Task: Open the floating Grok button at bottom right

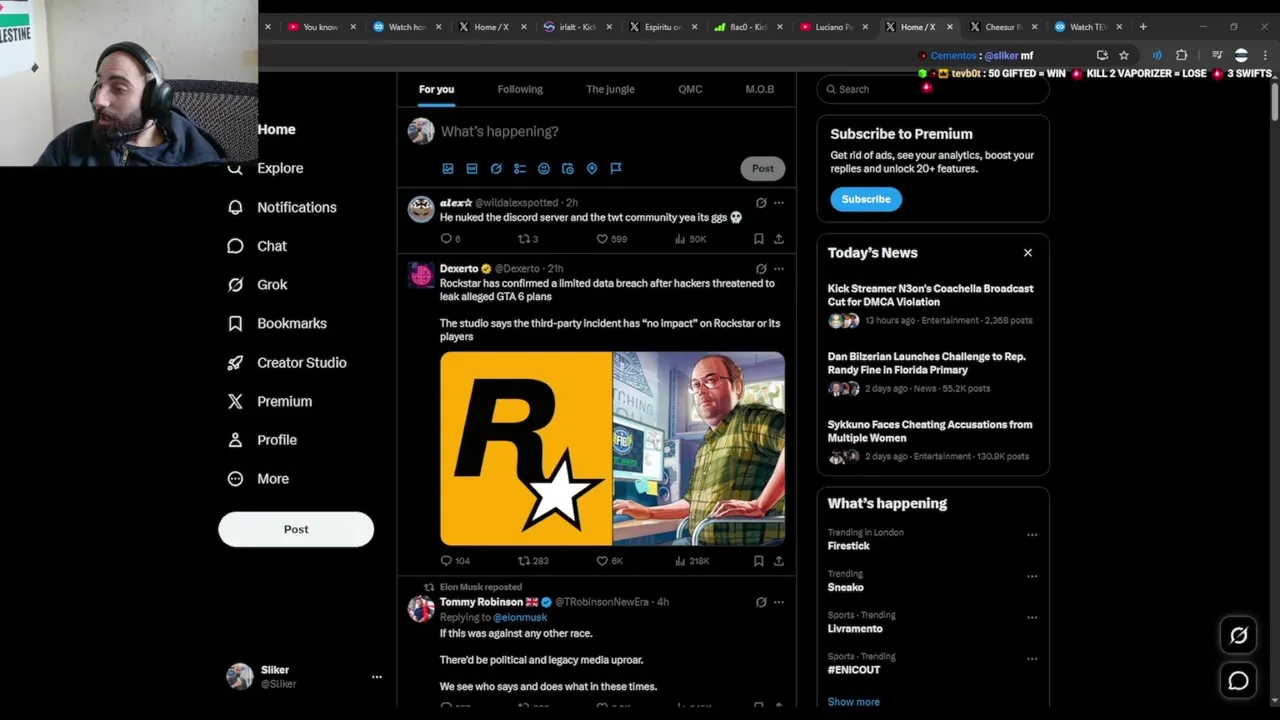Action: [x=1238, y=635]
